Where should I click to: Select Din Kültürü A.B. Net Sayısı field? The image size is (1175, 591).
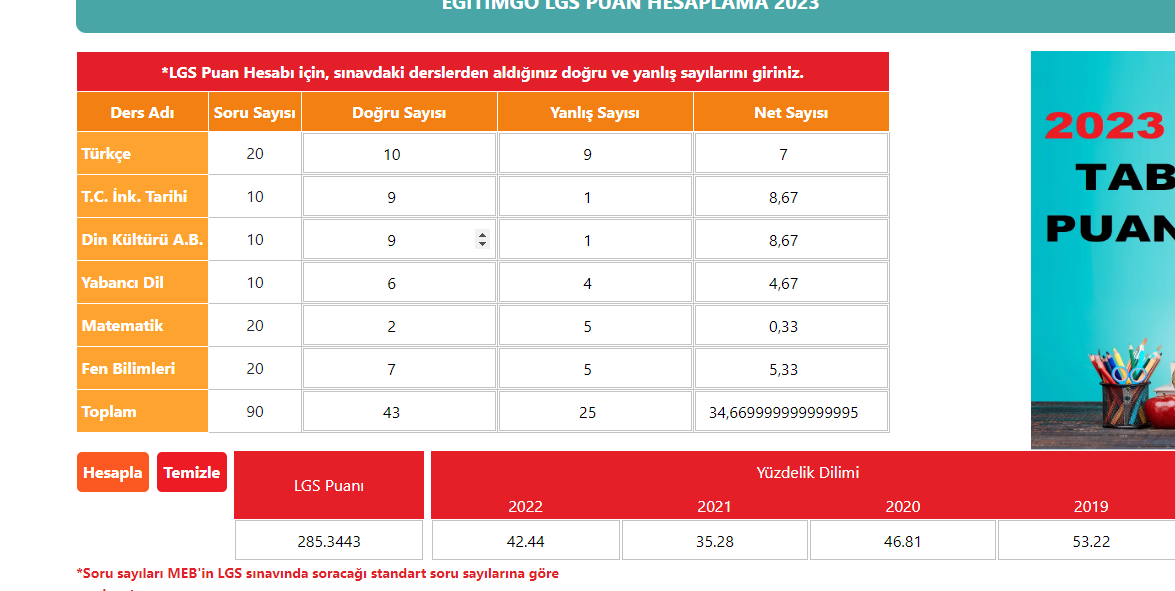(791, 240)
